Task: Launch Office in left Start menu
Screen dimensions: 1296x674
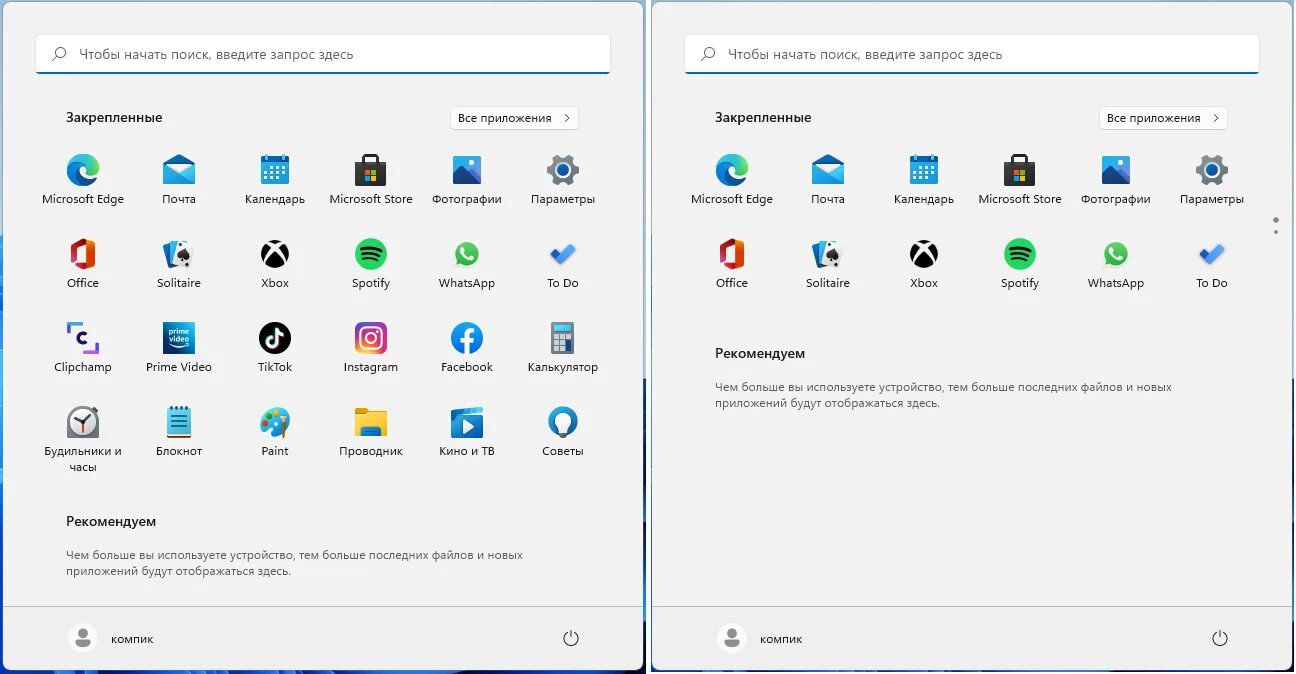Action: (83, 264)
